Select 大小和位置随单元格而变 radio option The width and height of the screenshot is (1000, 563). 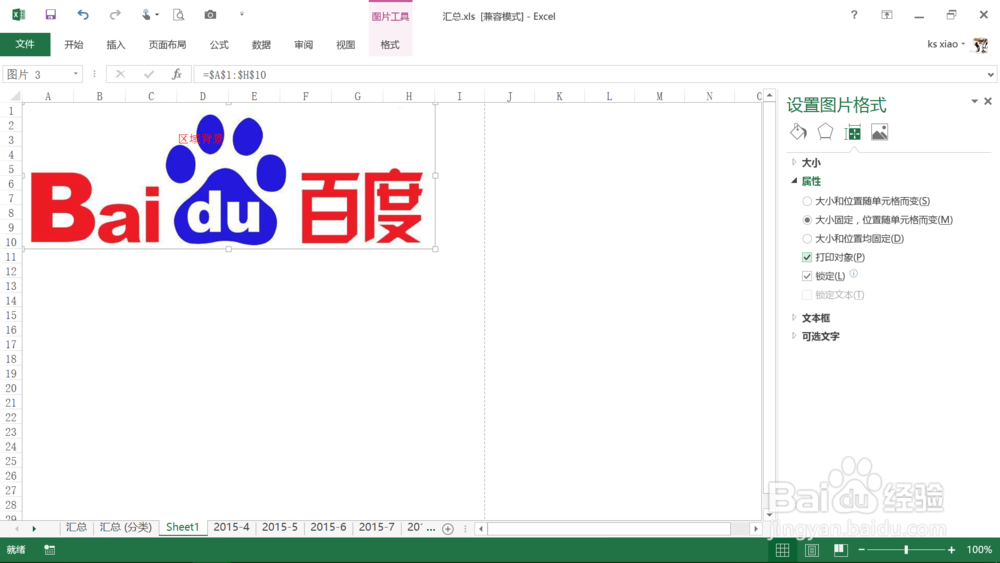[807, 201]
